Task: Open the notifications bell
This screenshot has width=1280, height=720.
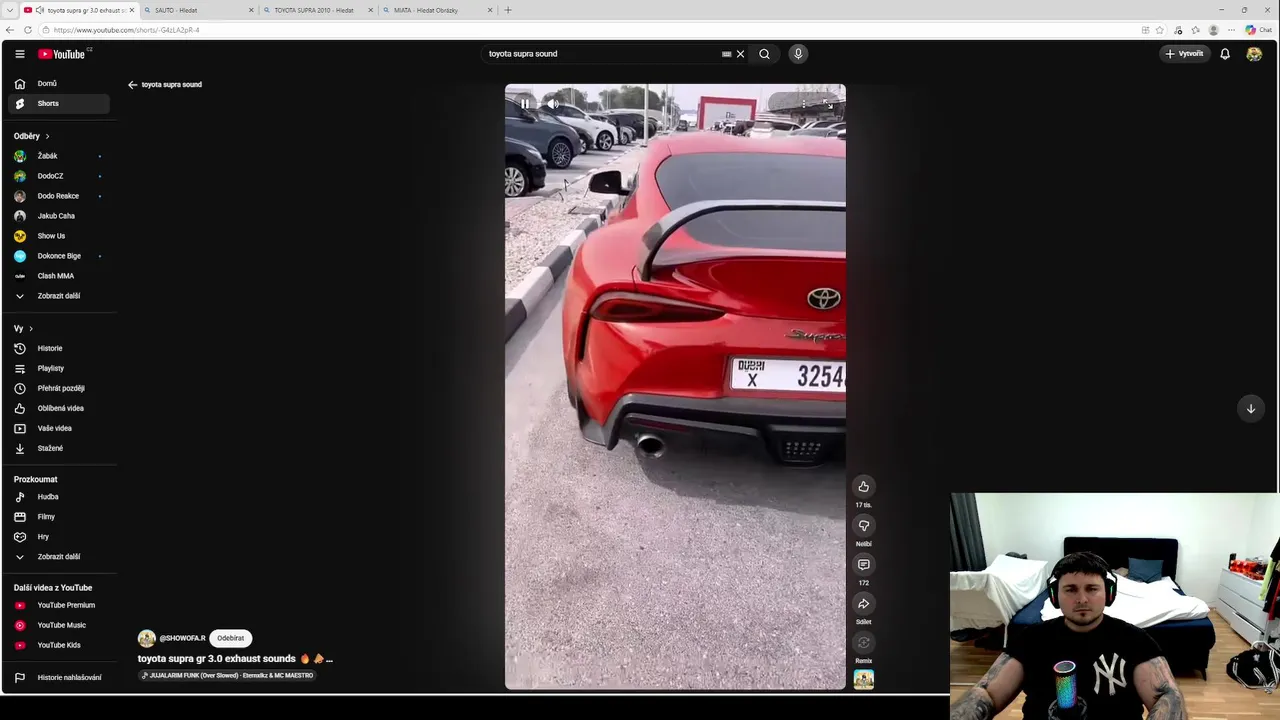Action: pos(1225,54)
